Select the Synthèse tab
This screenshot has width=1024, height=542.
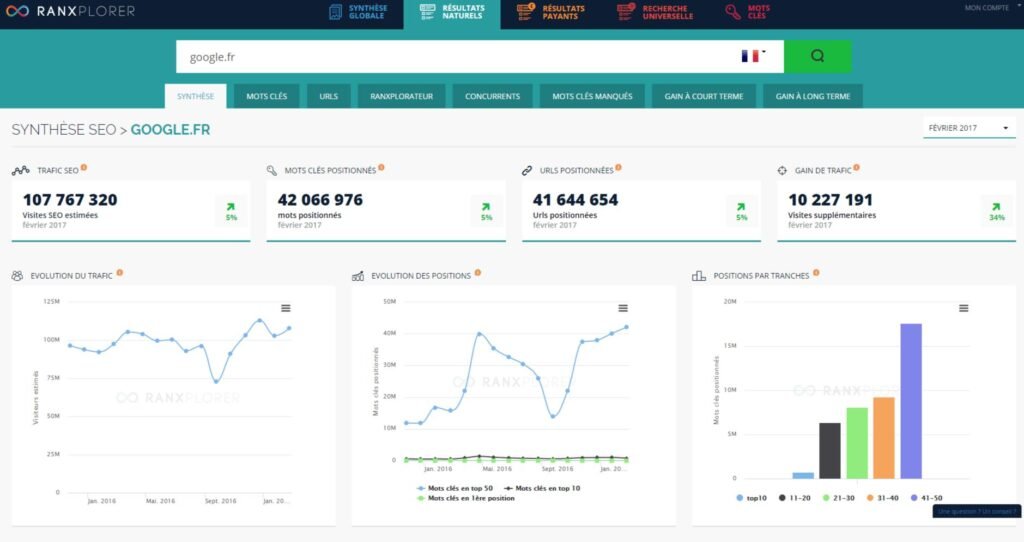(195, 96)
